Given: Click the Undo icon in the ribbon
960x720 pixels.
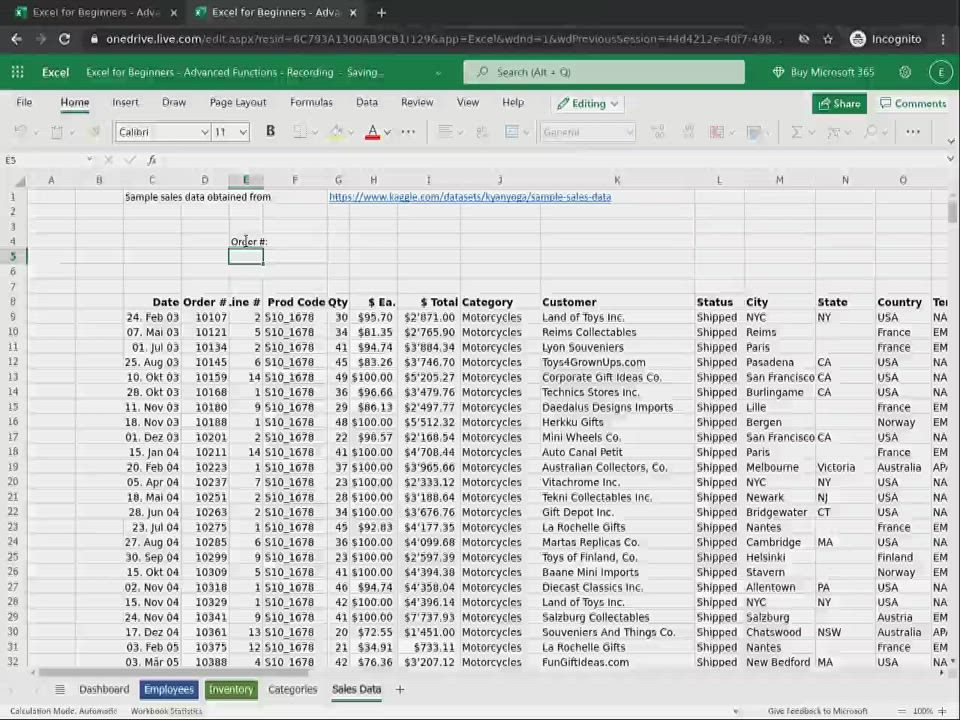Looking at the screenshot, I should [x=21, y=132].
